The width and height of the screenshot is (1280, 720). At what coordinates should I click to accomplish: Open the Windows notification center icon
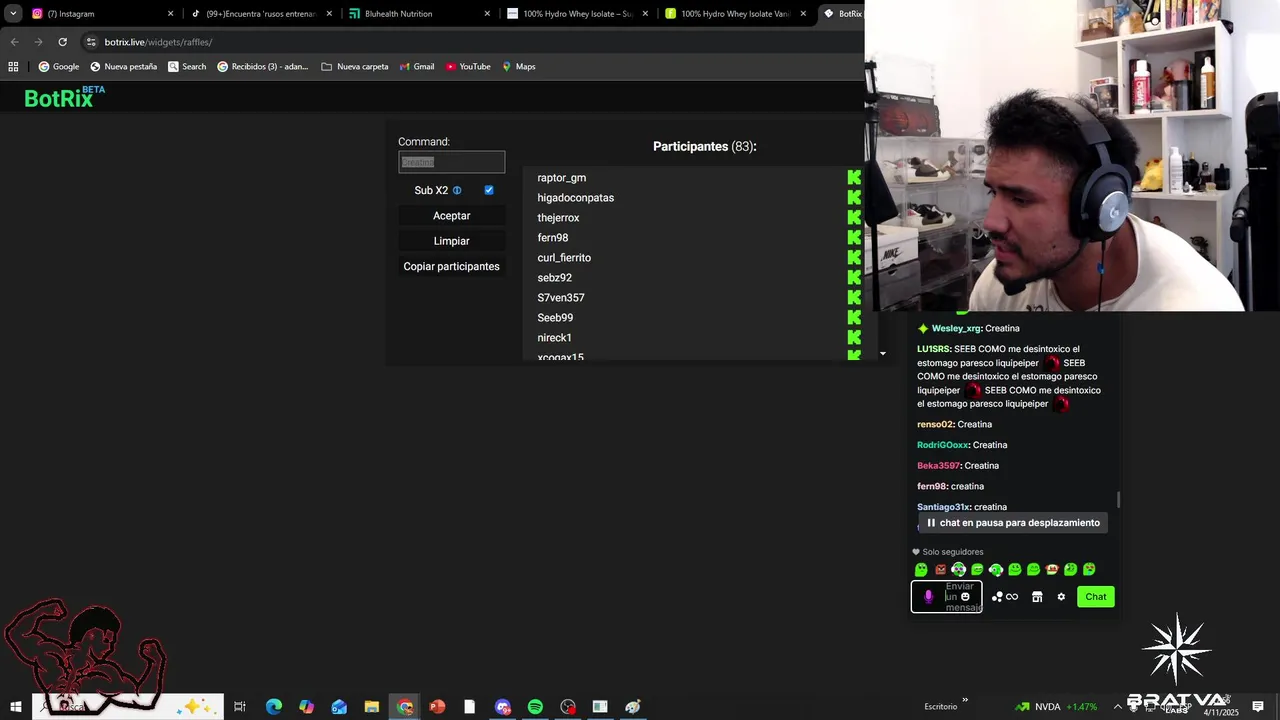pyautogui.click(x=1258, y=707)
